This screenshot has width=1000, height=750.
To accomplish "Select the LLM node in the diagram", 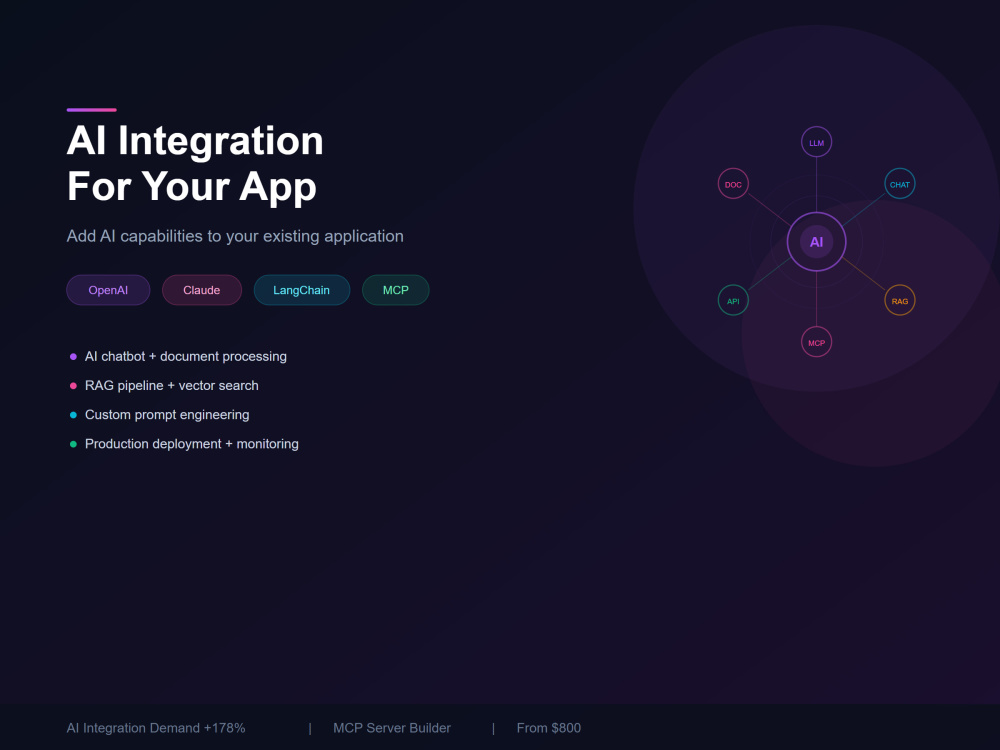I will coord(816,142).
